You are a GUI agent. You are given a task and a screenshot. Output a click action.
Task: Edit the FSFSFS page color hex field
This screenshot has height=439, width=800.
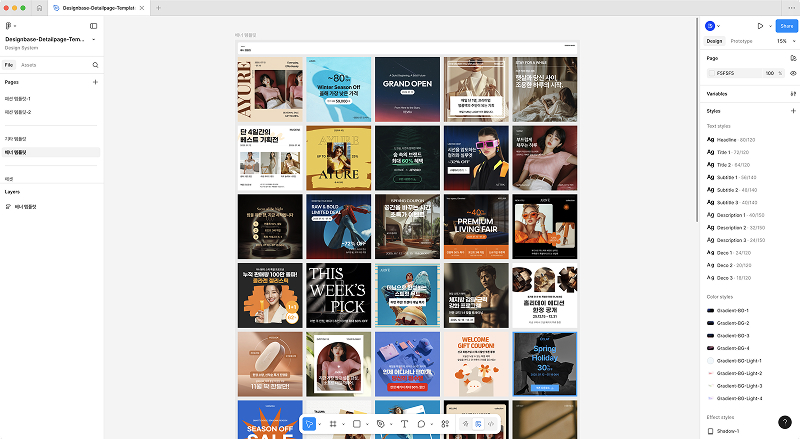click(x=737, y=73)
